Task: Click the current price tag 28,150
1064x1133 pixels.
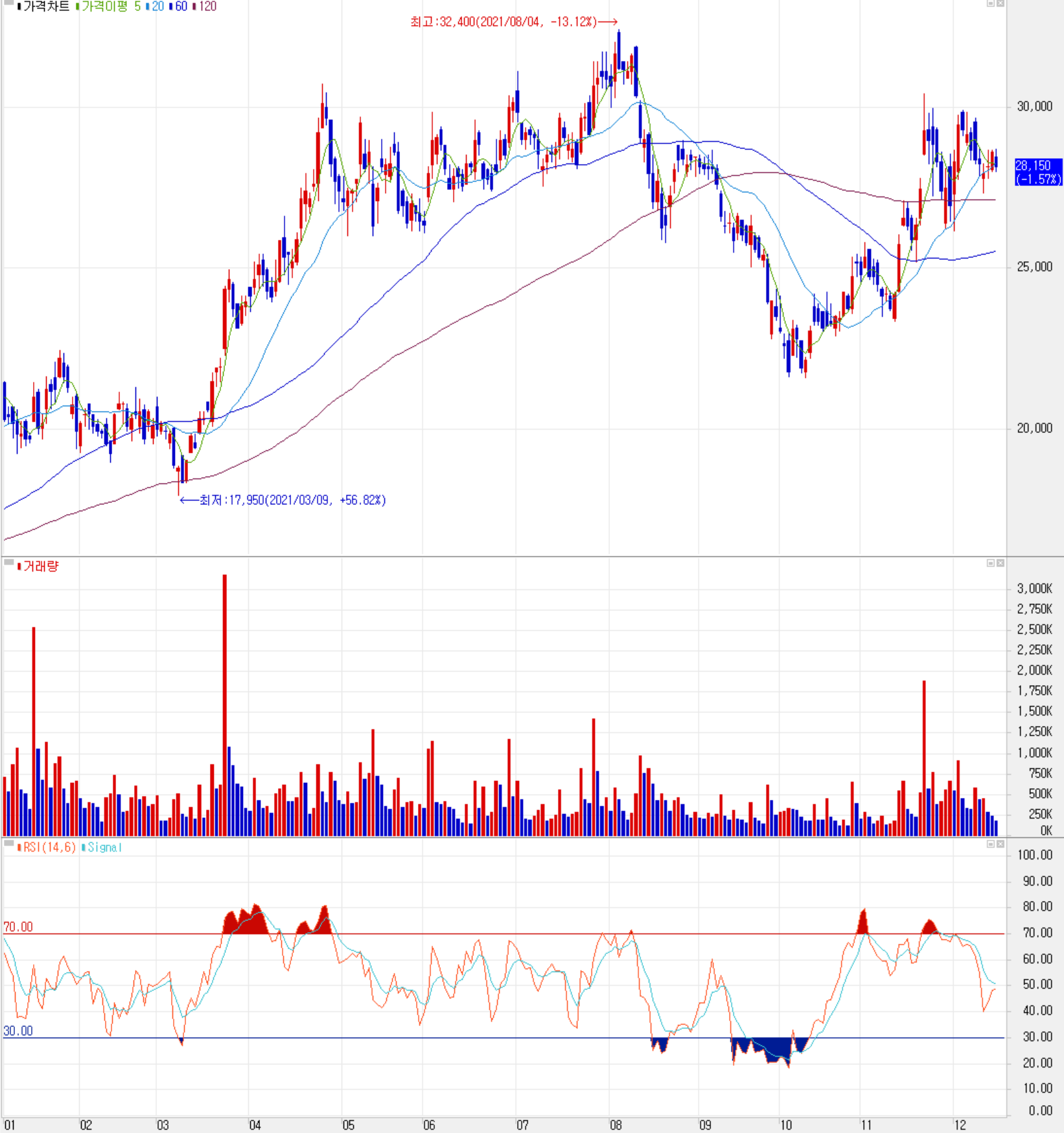Action: [1038, 172]
